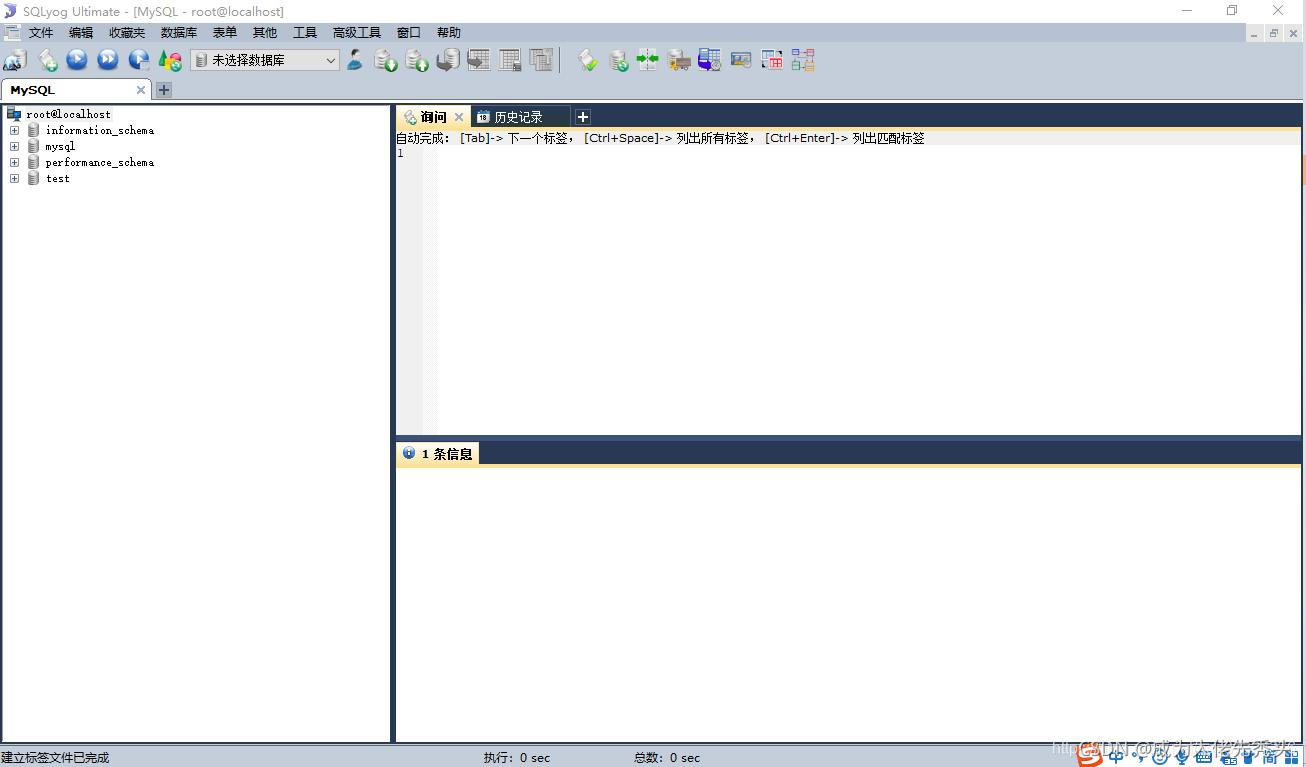Click the database with green up-arrow icon
1306x767 pixels.
pos(417,60)
